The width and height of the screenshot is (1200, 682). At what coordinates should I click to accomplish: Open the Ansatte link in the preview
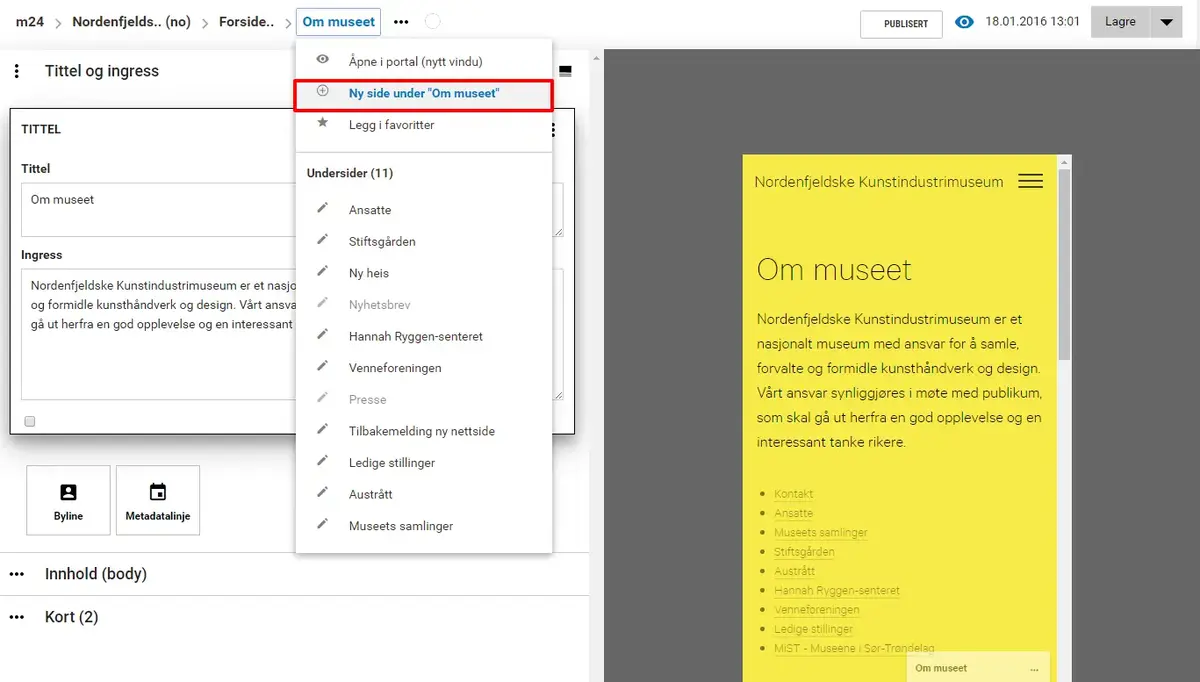tap(794, 513)
